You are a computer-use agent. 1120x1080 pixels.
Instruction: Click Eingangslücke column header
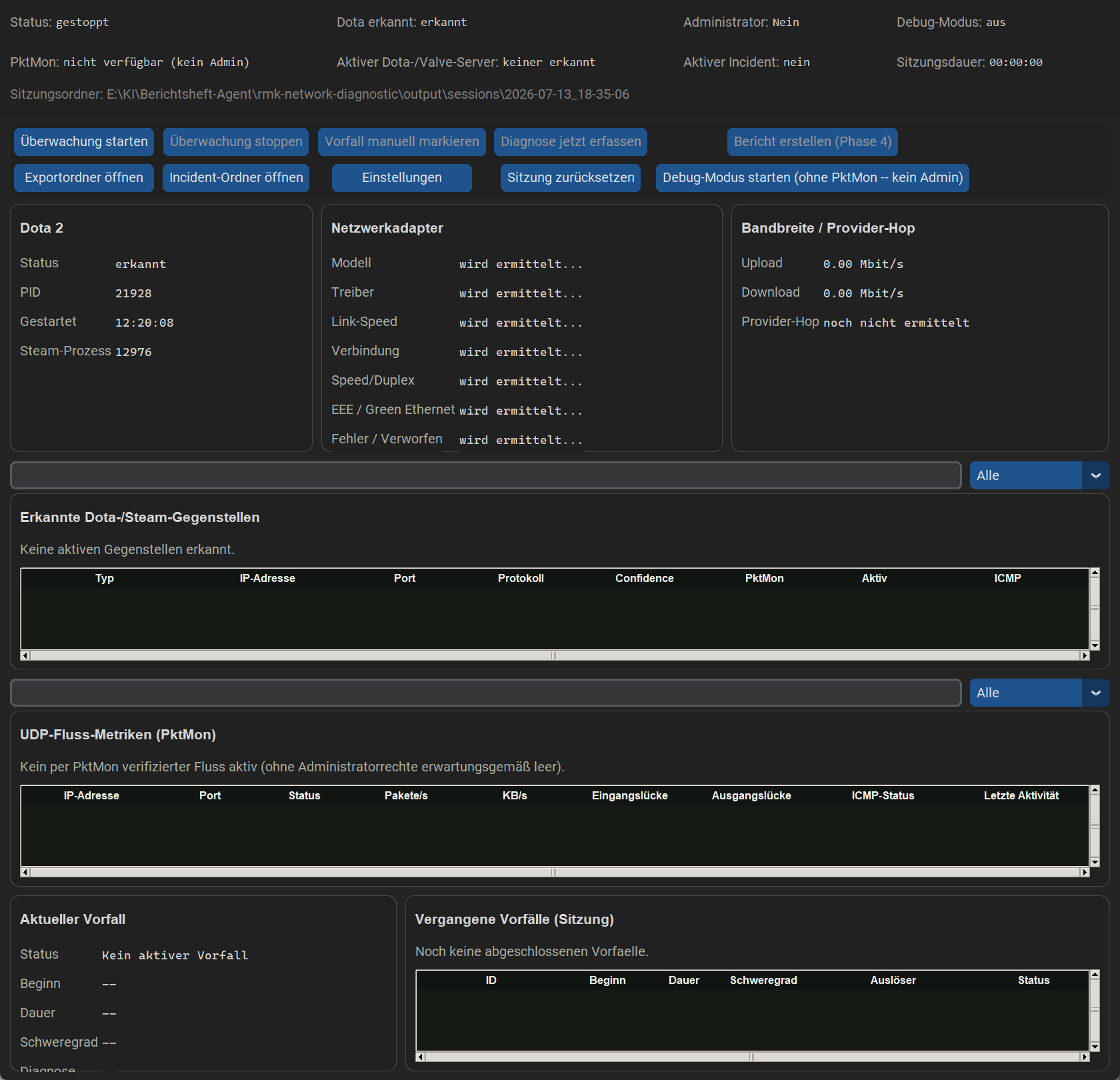pos(630,795)
